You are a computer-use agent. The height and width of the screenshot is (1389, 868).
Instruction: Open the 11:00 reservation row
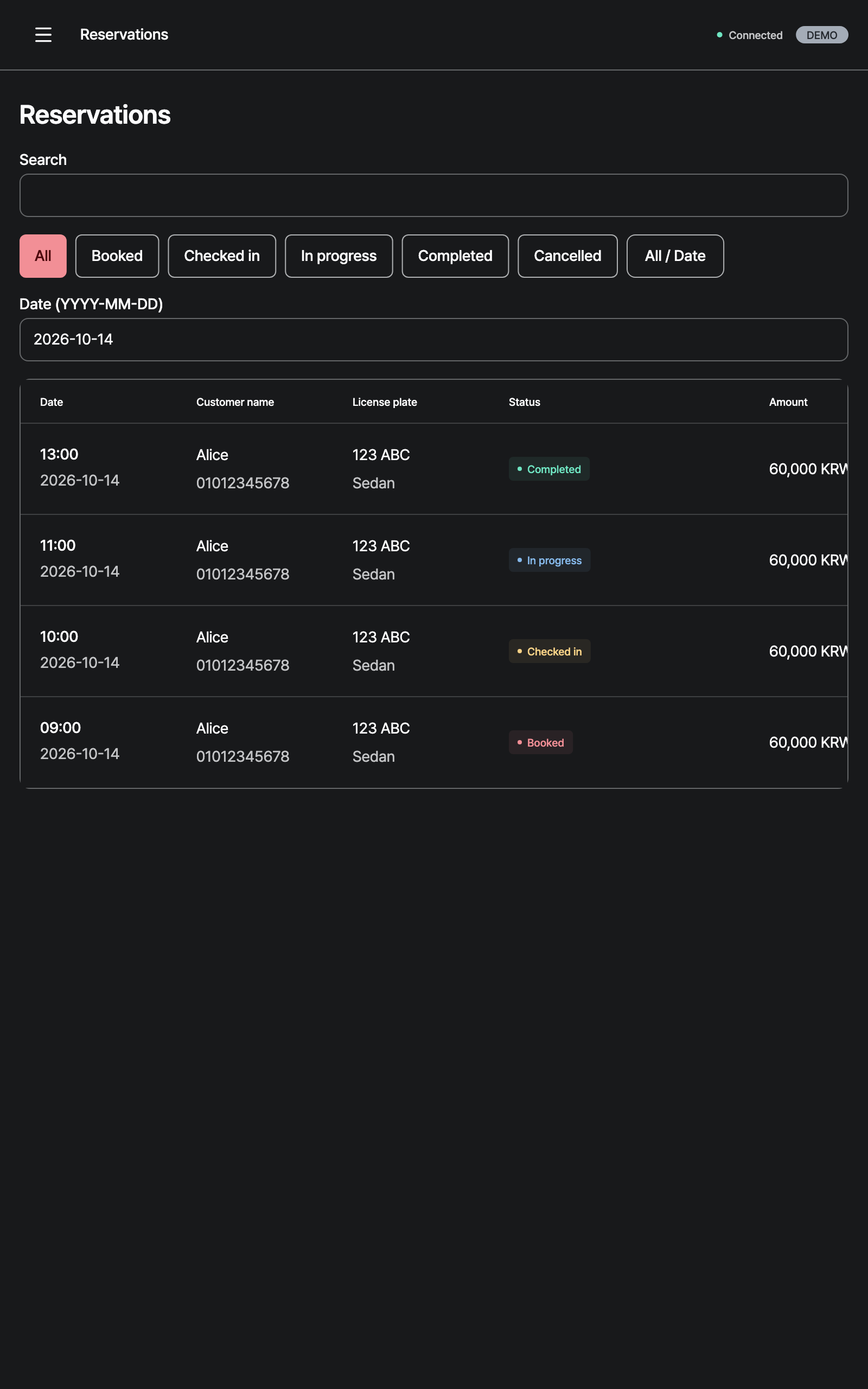[433, 559]
